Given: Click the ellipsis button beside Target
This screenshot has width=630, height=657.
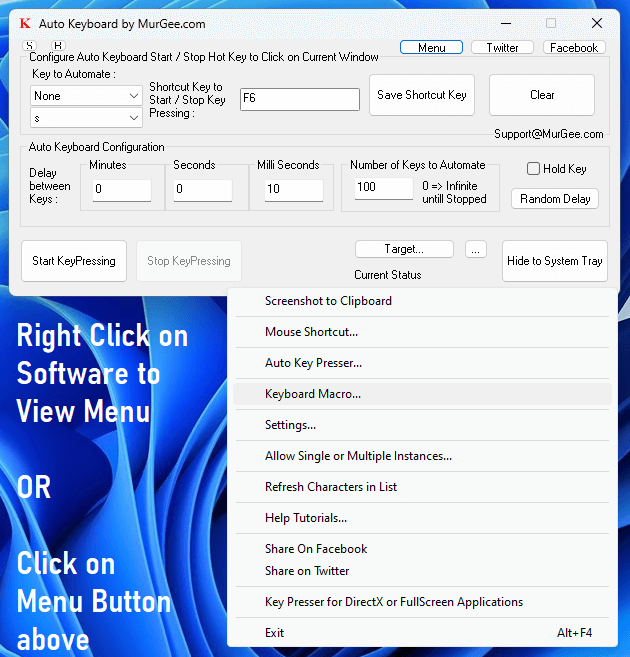Looking at the screenshot, I should (476, 249).
